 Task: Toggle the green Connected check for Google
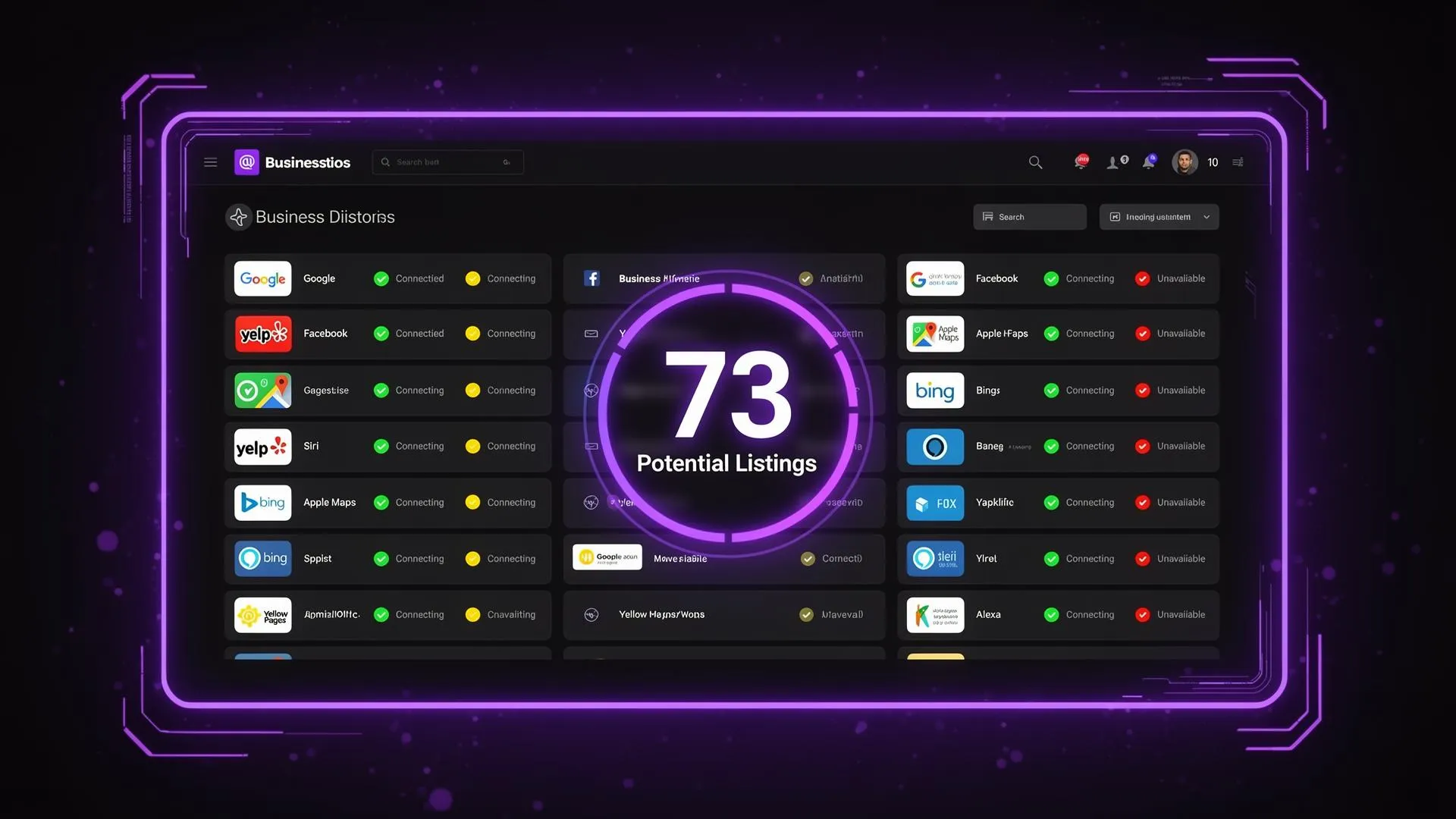pos(381,279)
